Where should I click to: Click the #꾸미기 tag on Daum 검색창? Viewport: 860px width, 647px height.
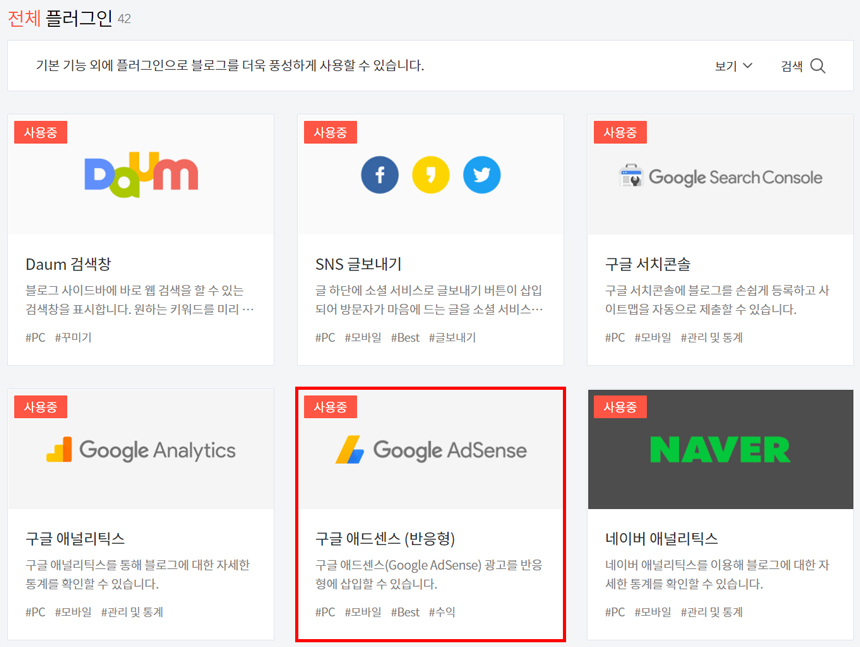pyautogui.click(x=73, y=337)
